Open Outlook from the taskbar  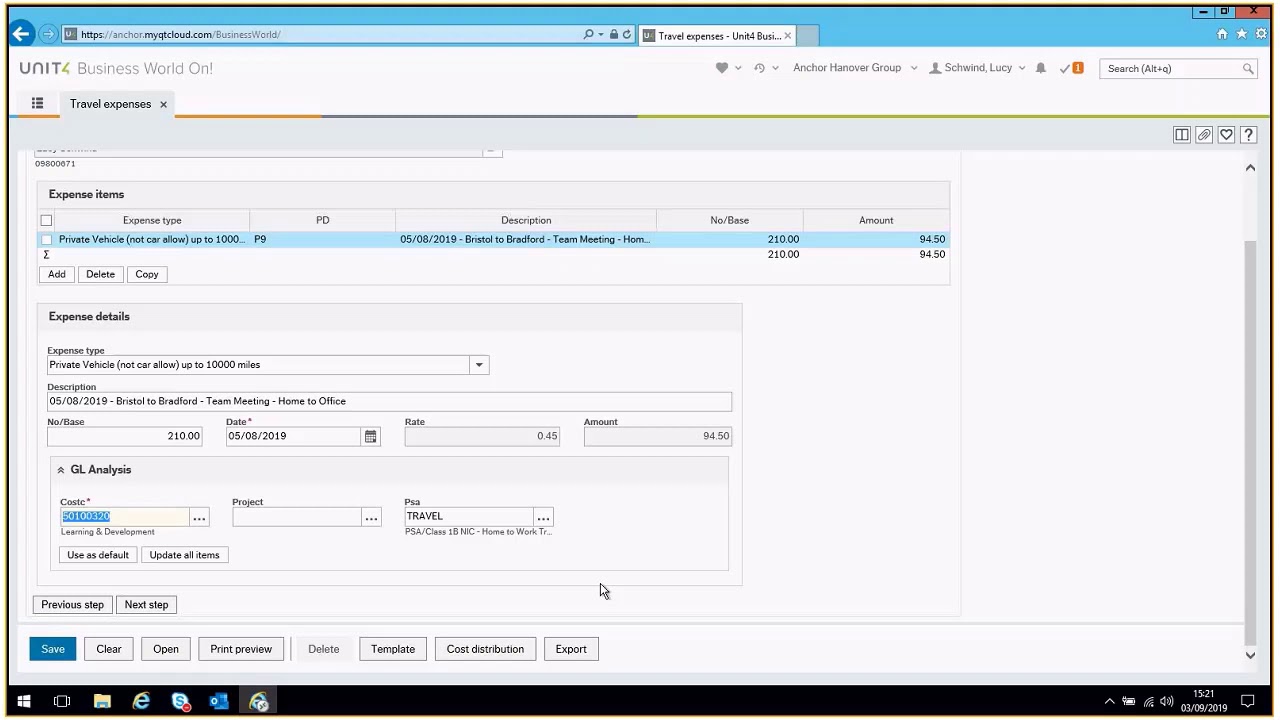pyautogui.click(x=219, y=701)
